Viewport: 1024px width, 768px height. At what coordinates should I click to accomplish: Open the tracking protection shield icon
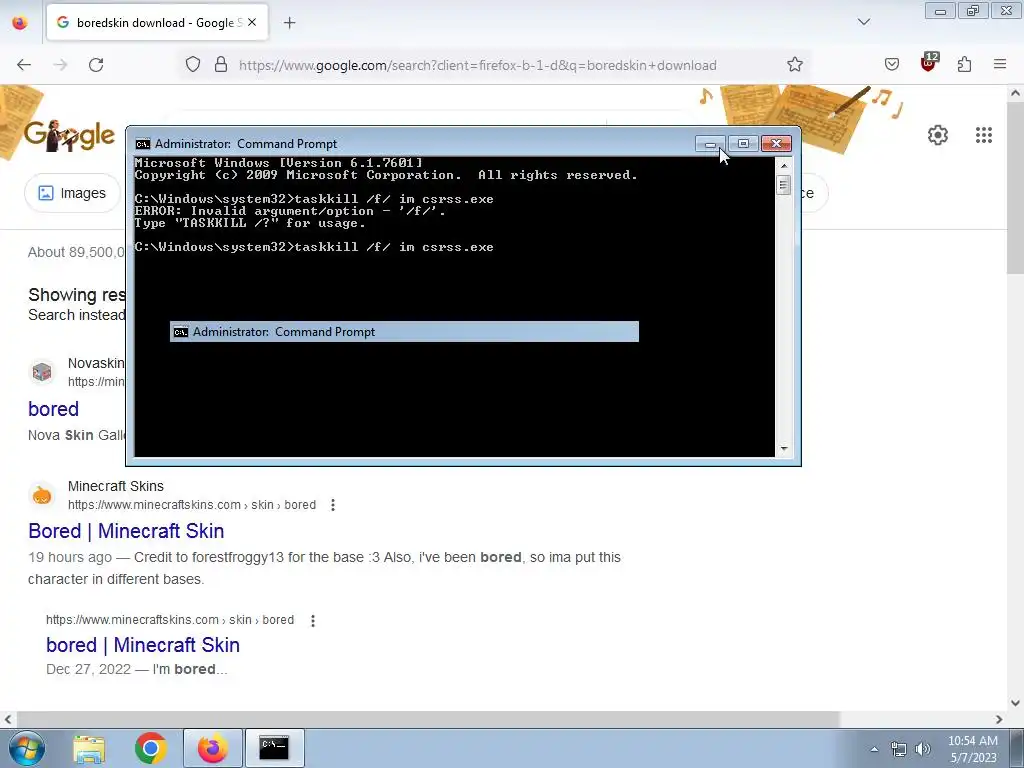tap(193, 65)
